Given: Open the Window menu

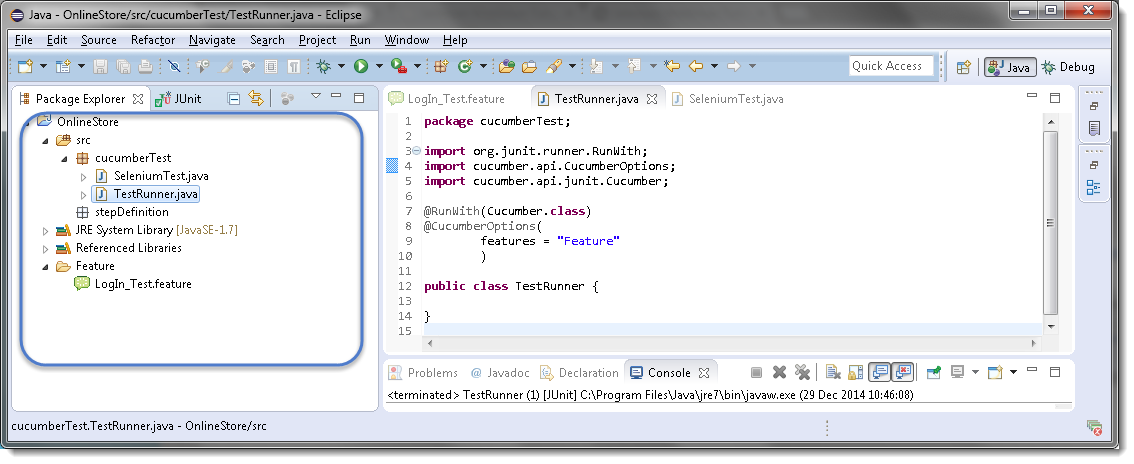Looking at the screenshot, I should pyautogui.click(x=406, y=40).
